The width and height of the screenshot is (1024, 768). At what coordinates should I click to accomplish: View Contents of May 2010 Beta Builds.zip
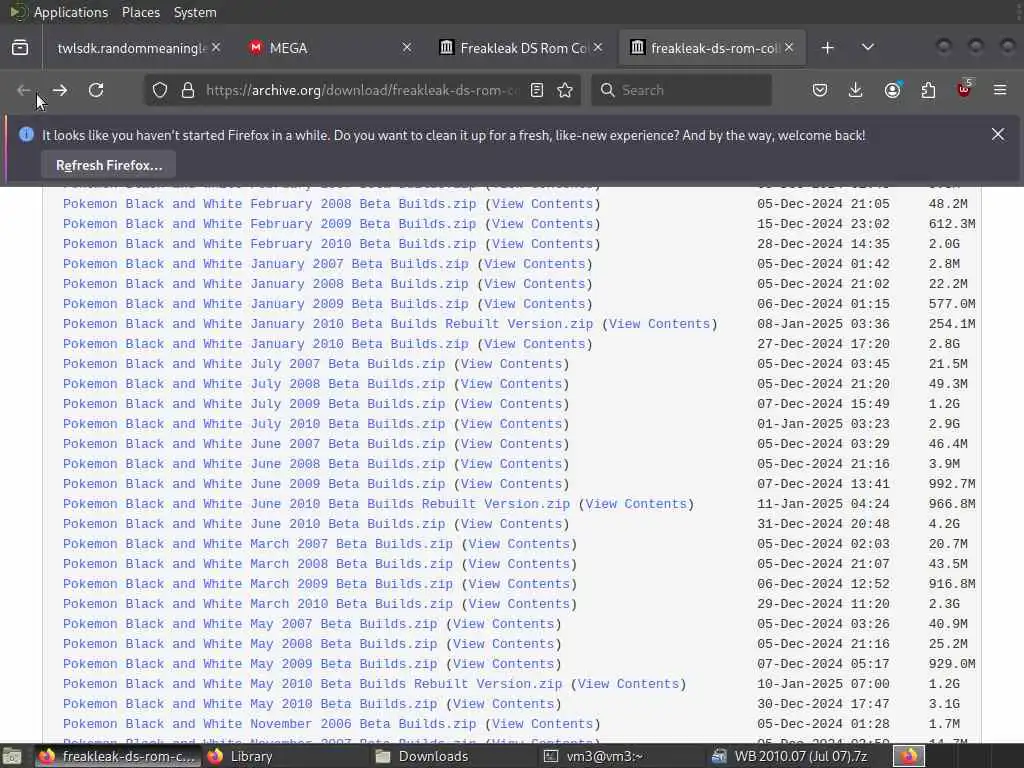504,704
